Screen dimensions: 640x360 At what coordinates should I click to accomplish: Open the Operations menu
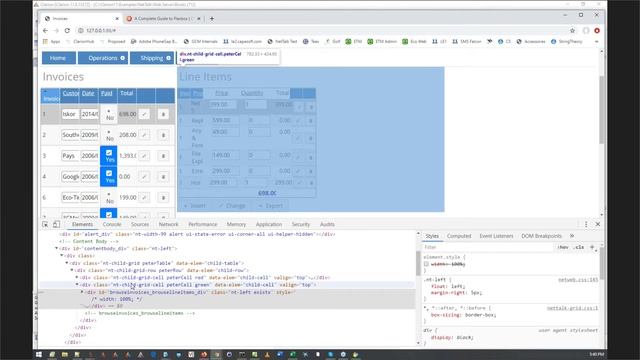point(103,58)
